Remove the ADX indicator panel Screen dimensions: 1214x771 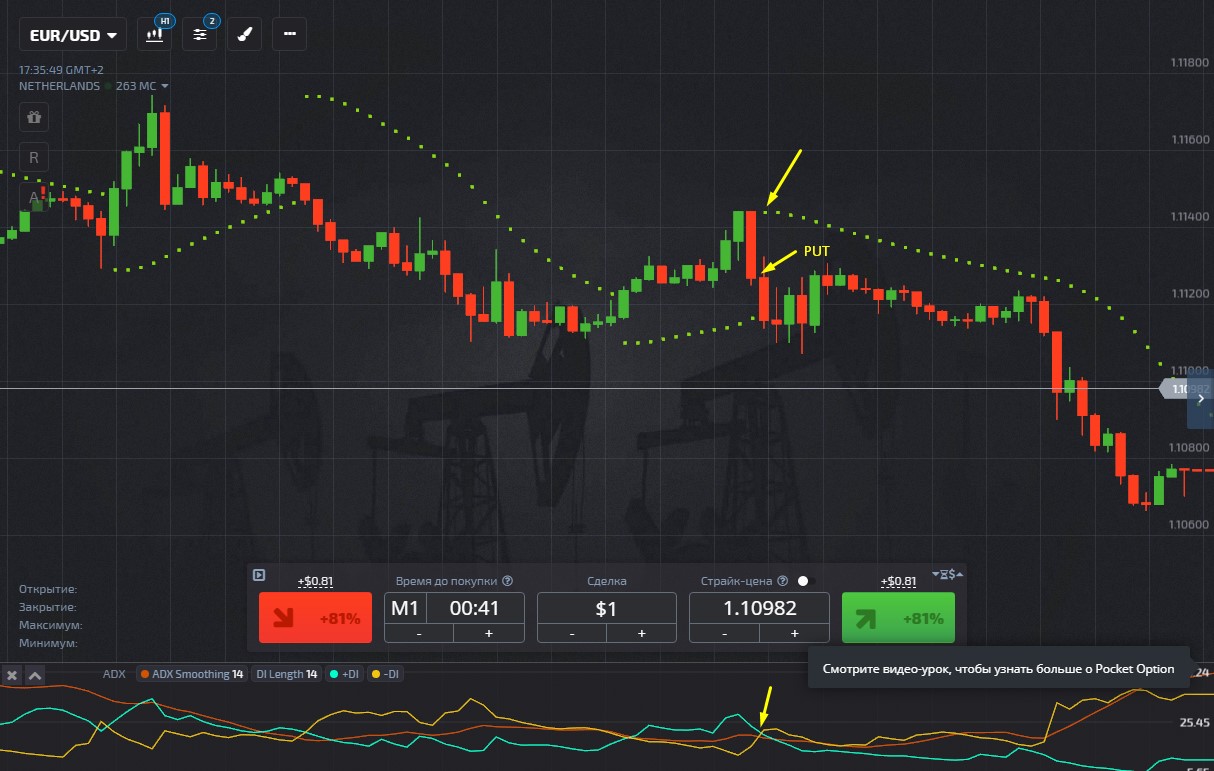pyautogui.click(x=12, y=675)
